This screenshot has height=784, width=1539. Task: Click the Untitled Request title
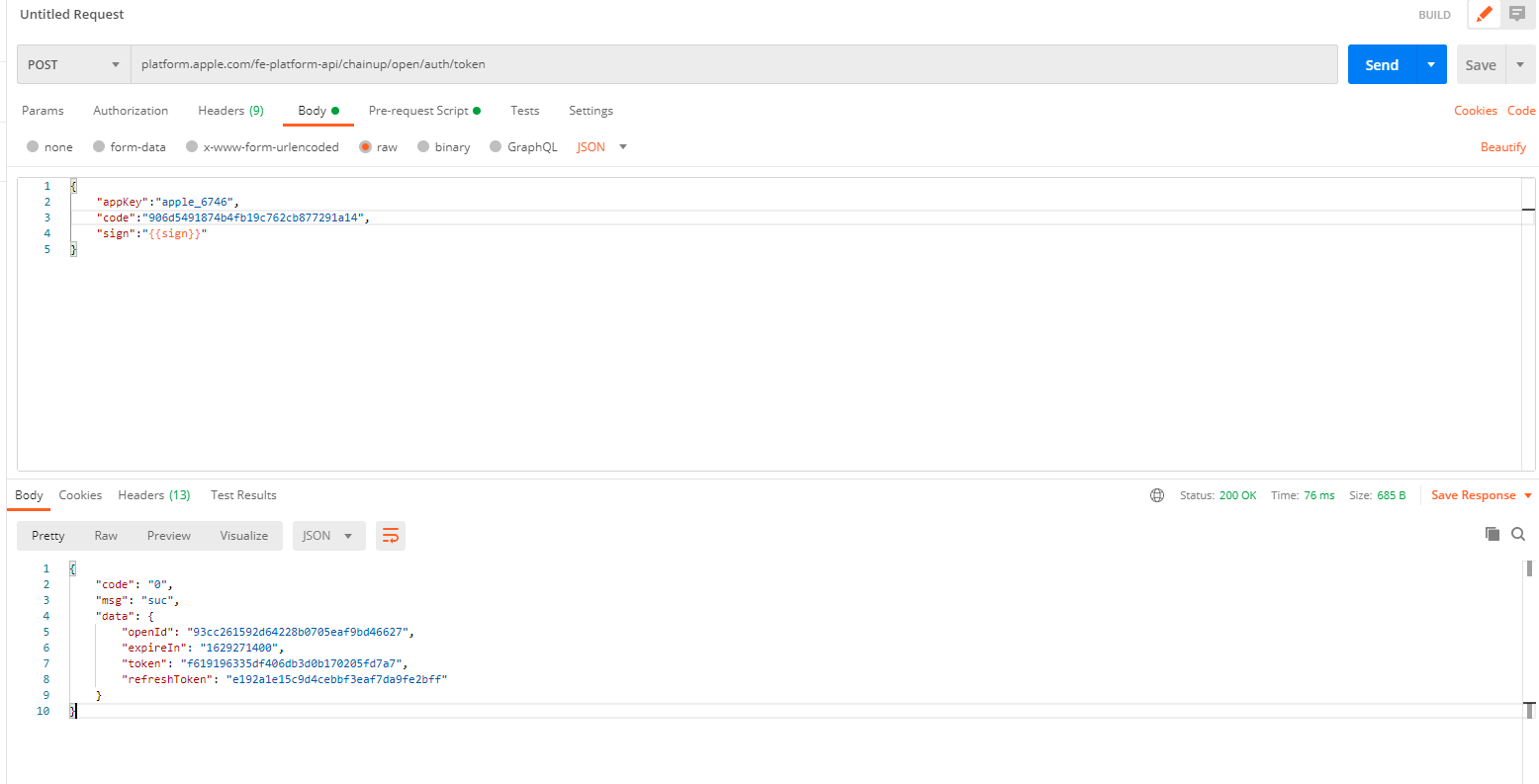pyautogui.click(x=72, y=15)
